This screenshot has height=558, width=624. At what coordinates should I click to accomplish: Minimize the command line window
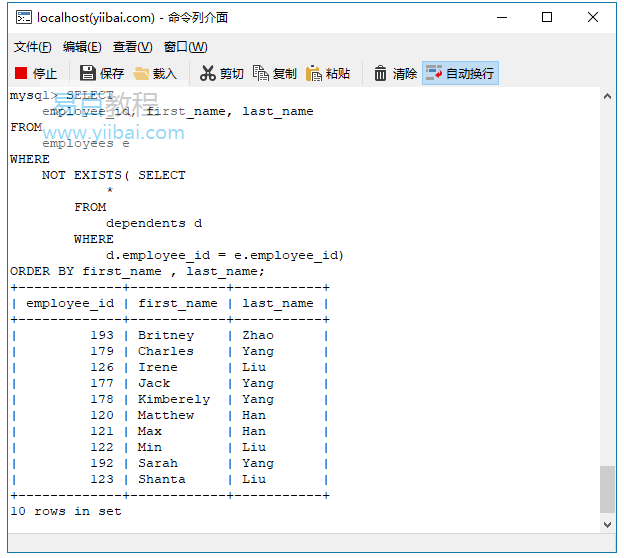click(x=501, y=17)
